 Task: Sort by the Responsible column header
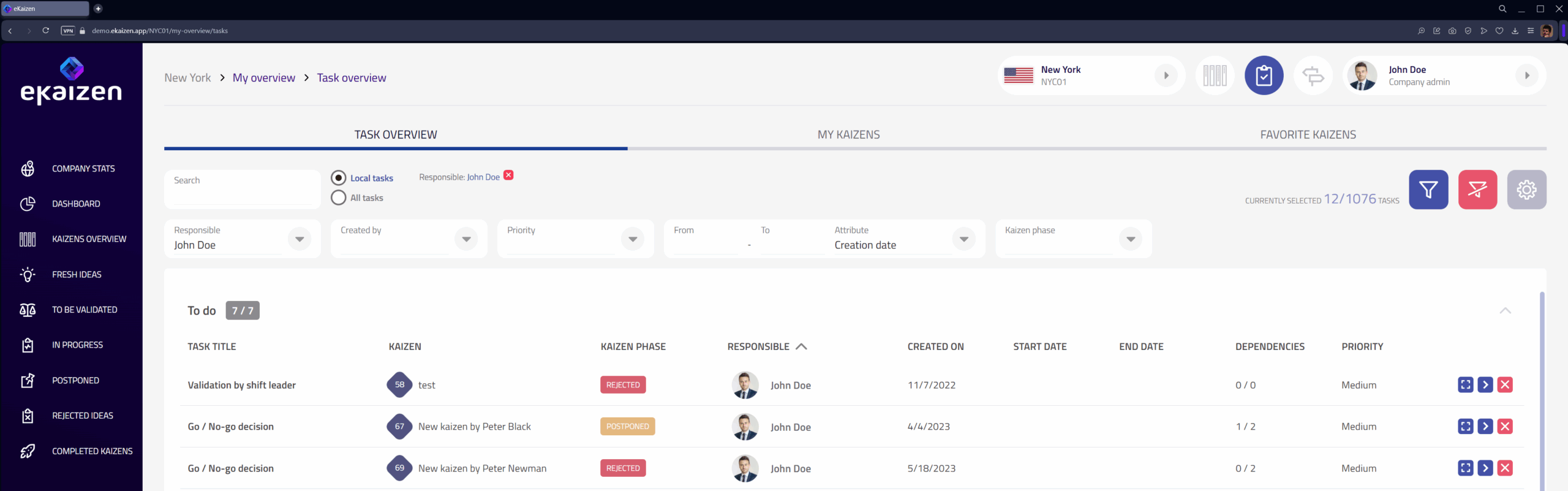[758, 347]
